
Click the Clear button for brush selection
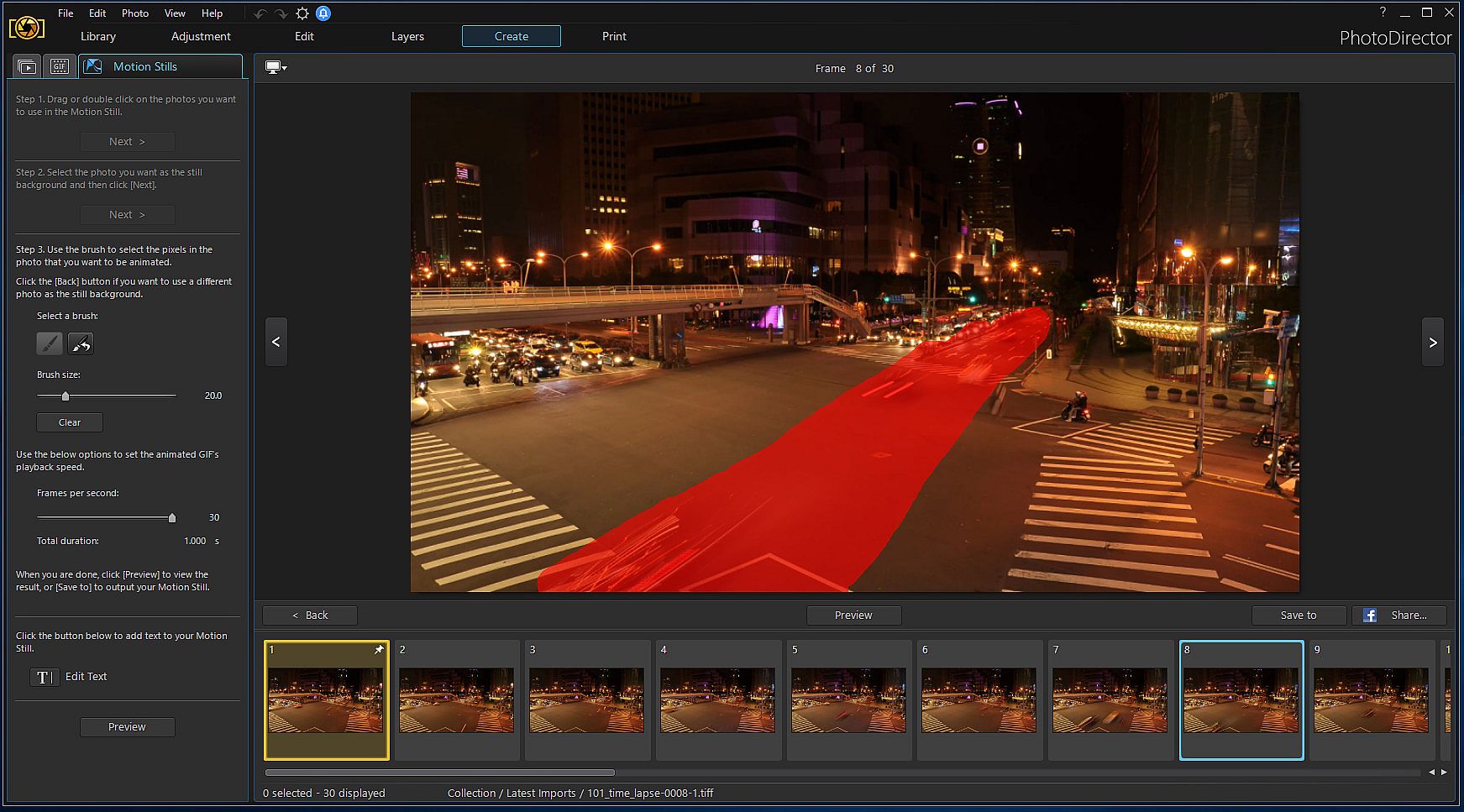coord(70,422)
